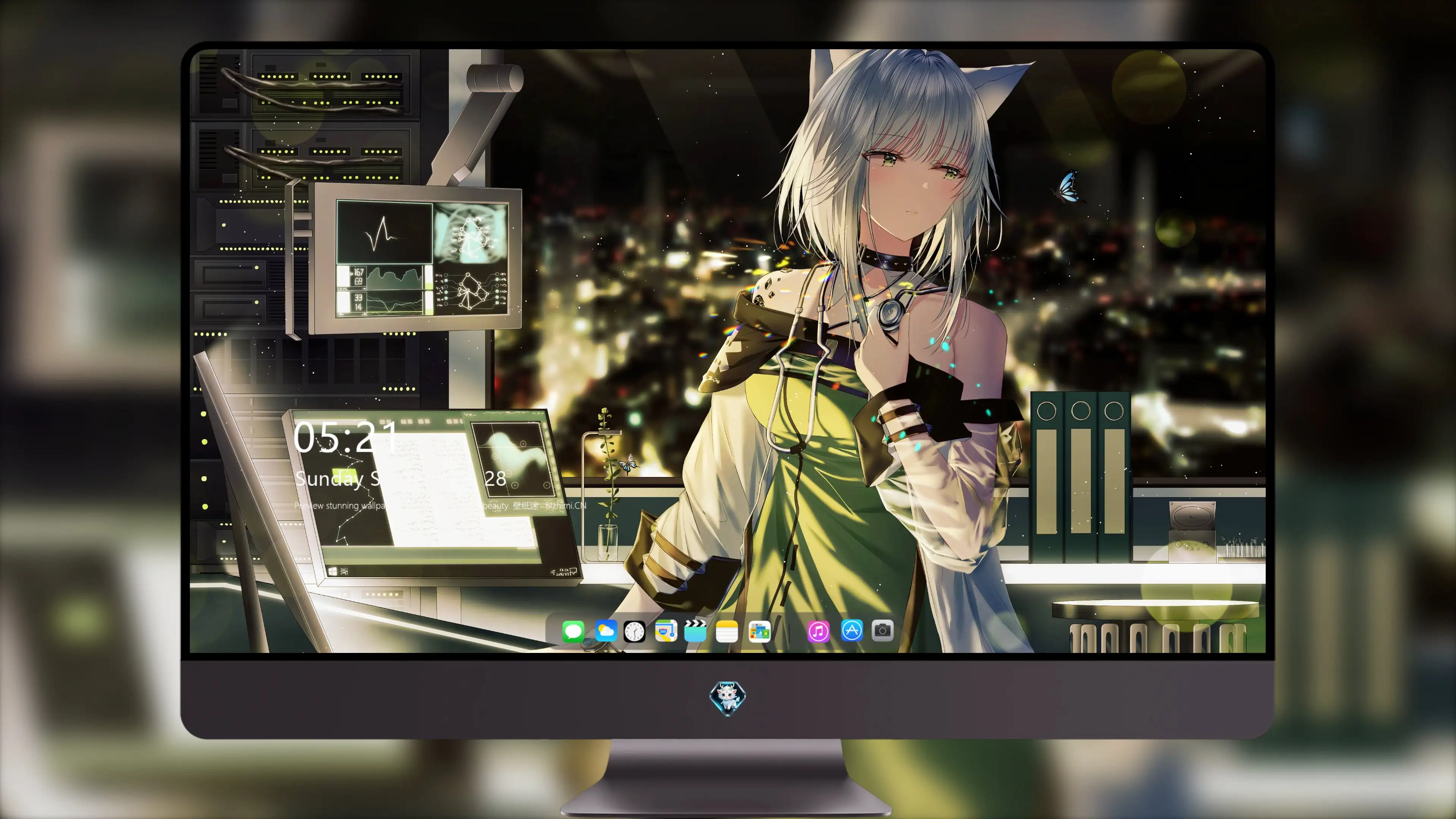Click the 05:21 clock display

345,437
